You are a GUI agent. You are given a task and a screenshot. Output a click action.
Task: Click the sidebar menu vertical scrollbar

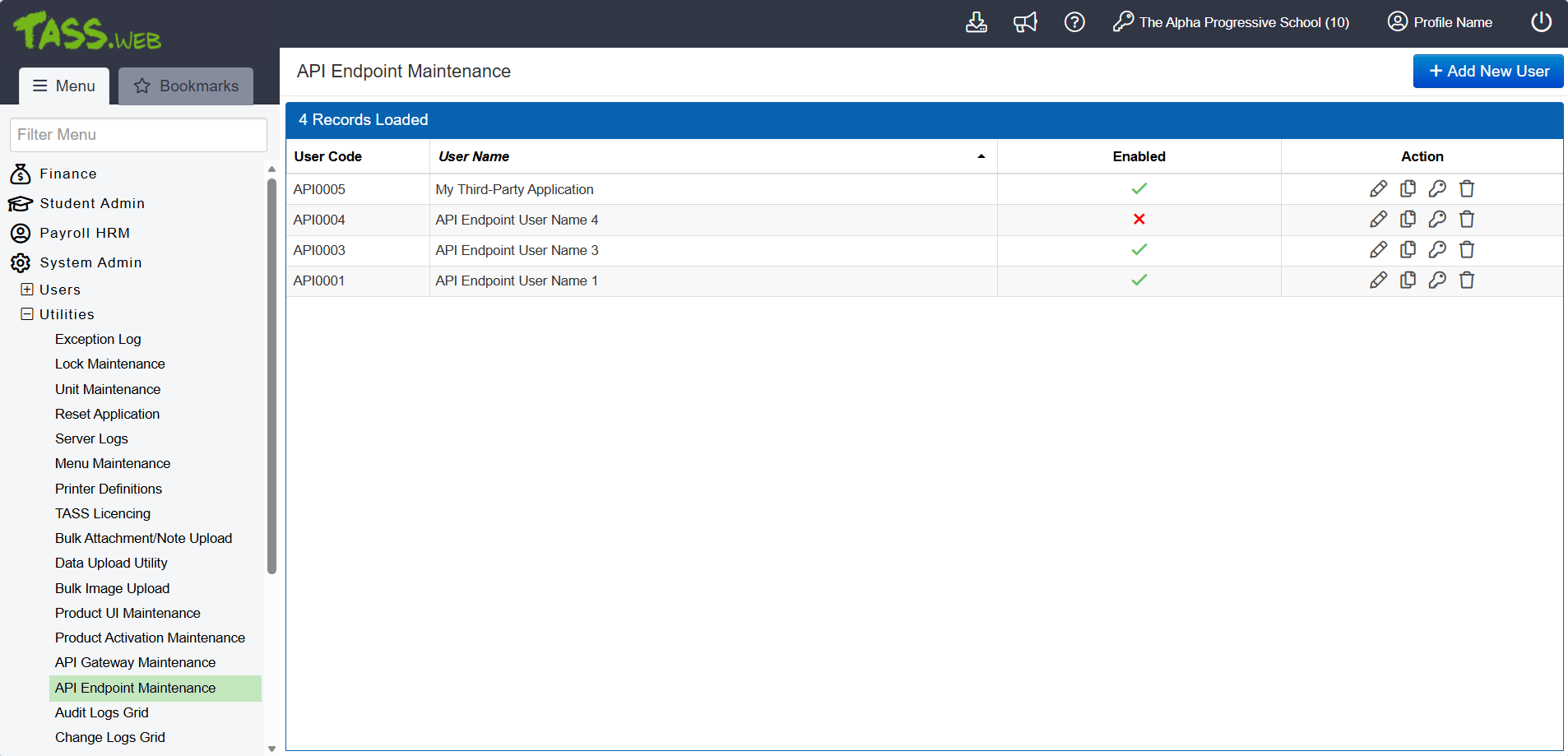coord(271,376)
